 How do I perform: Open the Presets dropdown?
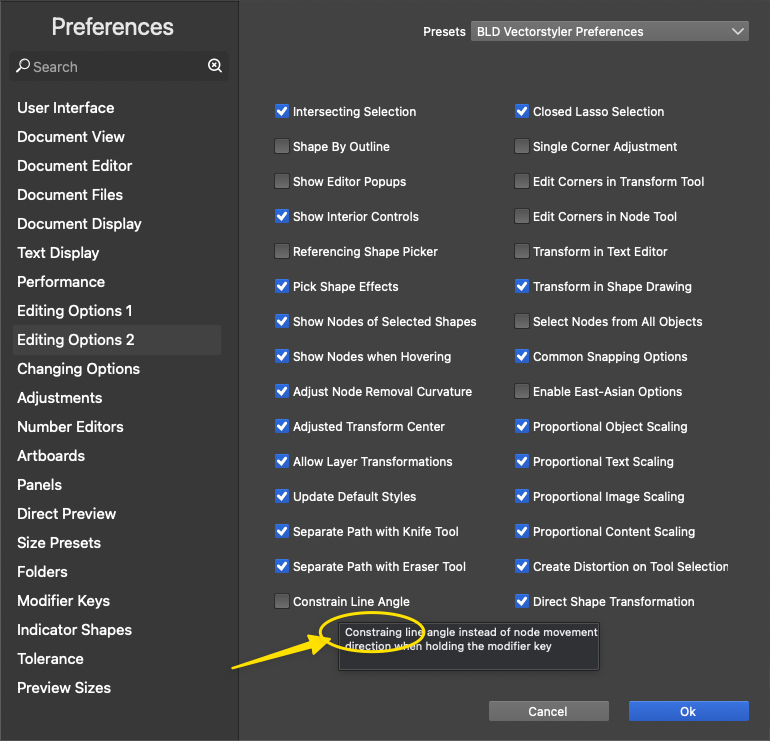(x=609, y=32)
